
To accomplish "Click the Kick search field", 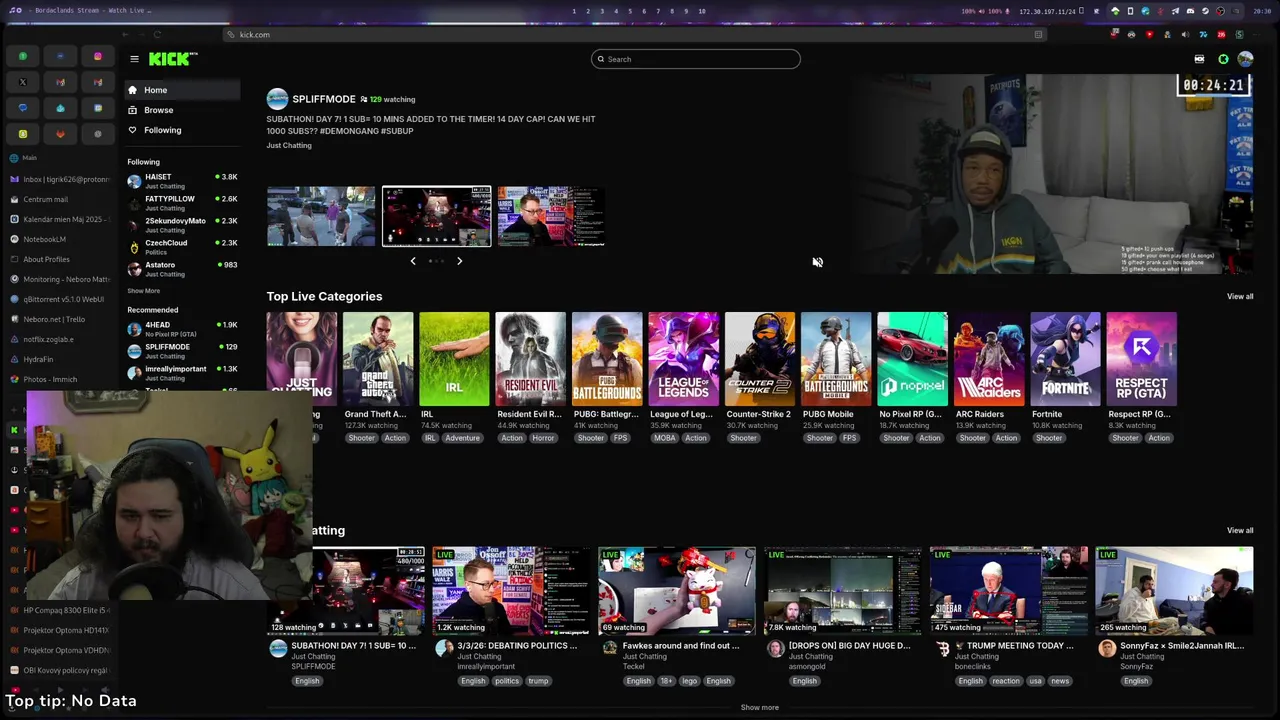I will coord(696,59).
